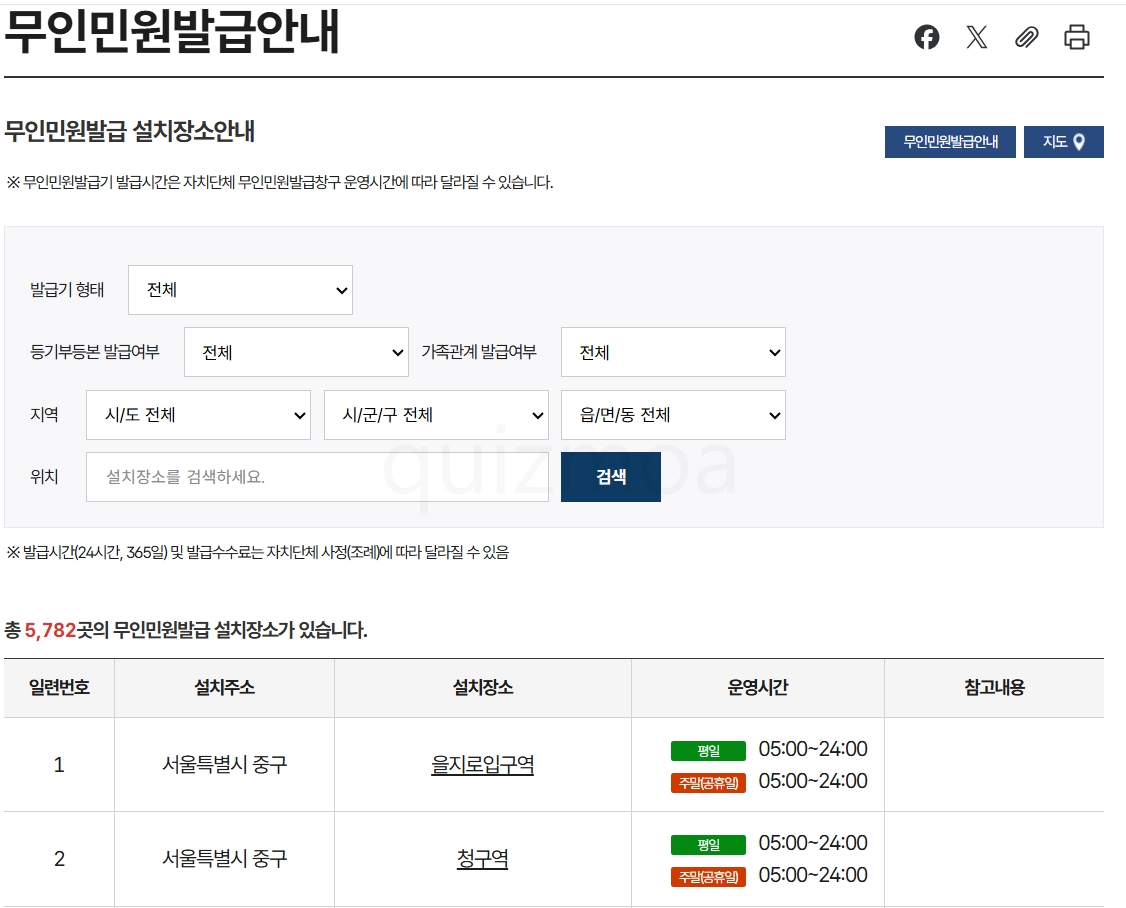The height and width of the screenshot is (908, 1126).
Task: Copy the page link with the paperclip icon
Action: coord(1027,37)
